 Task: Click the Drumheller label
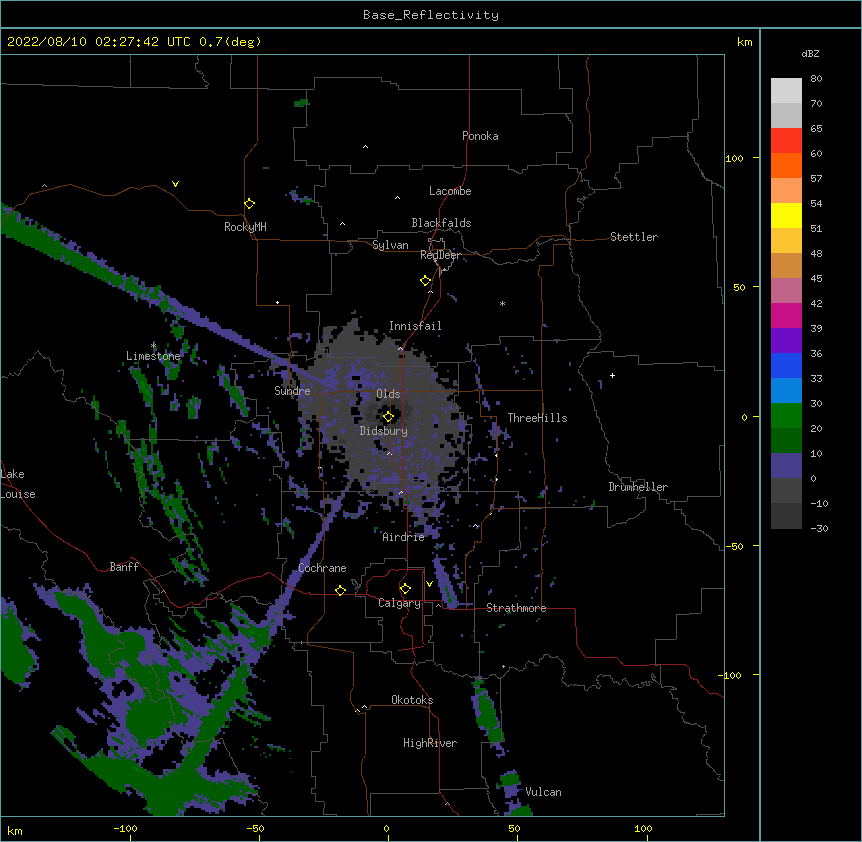click(638, 487)
